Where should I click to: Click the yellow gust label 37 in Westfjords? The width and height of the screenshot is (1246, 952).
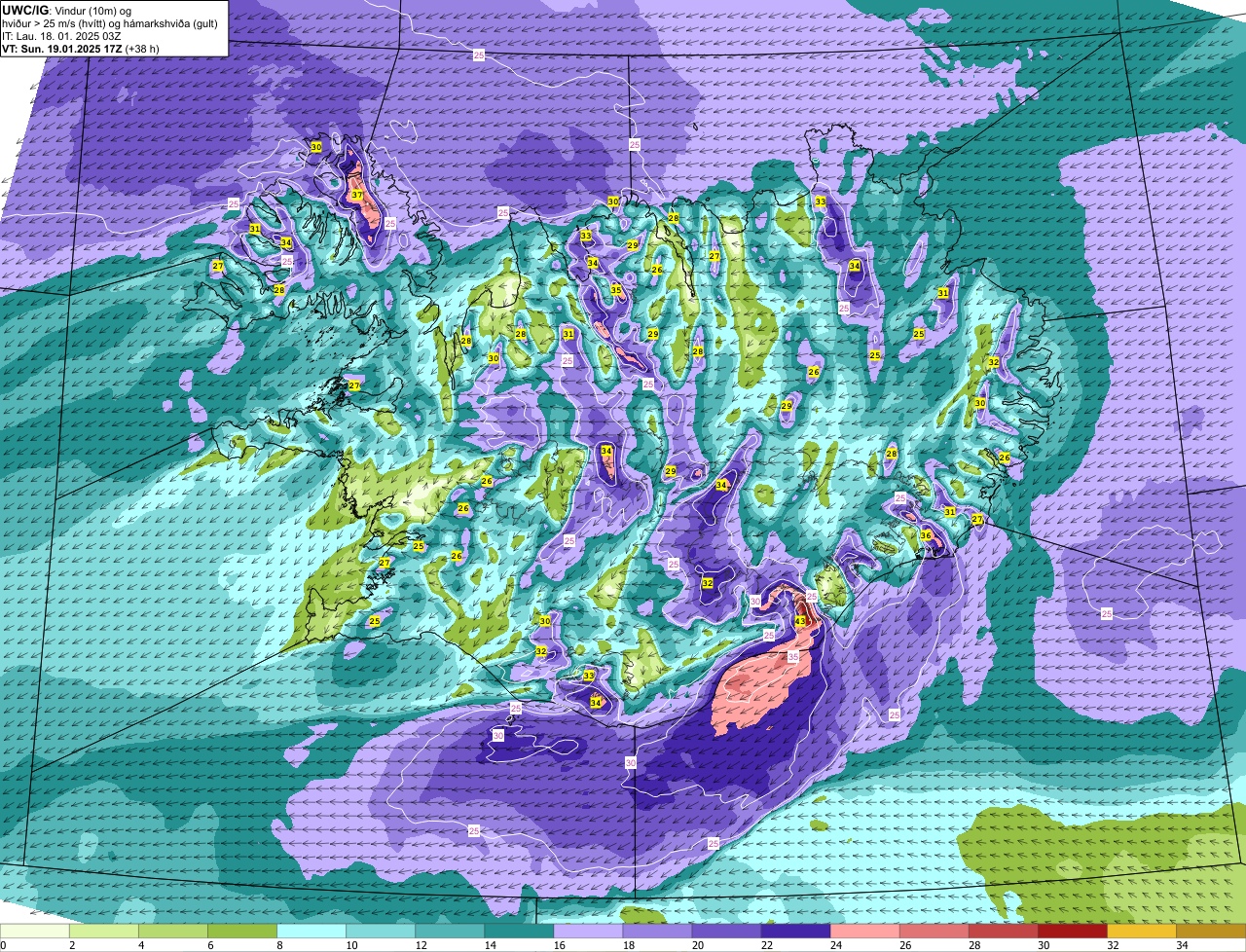pos(357,196)
